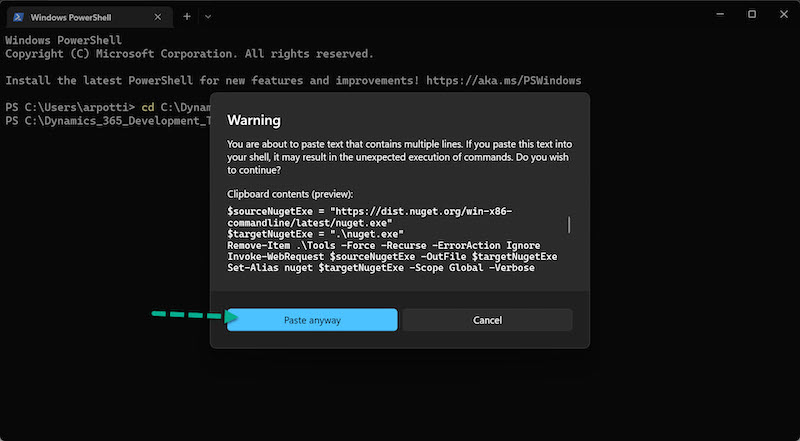Open a new terminal tab
The image size is (800, 441).
coord(187,17)
